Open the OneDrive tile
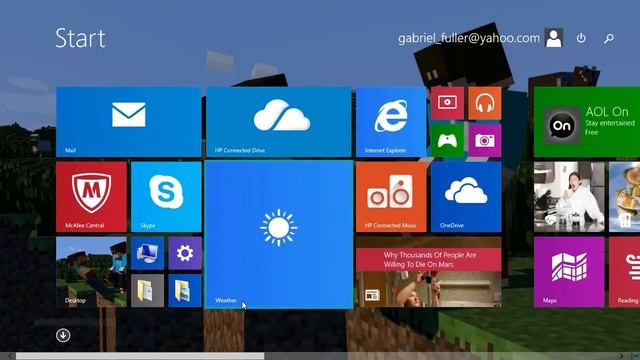Viewport: 640px width, 360px height. pos(466,197)
